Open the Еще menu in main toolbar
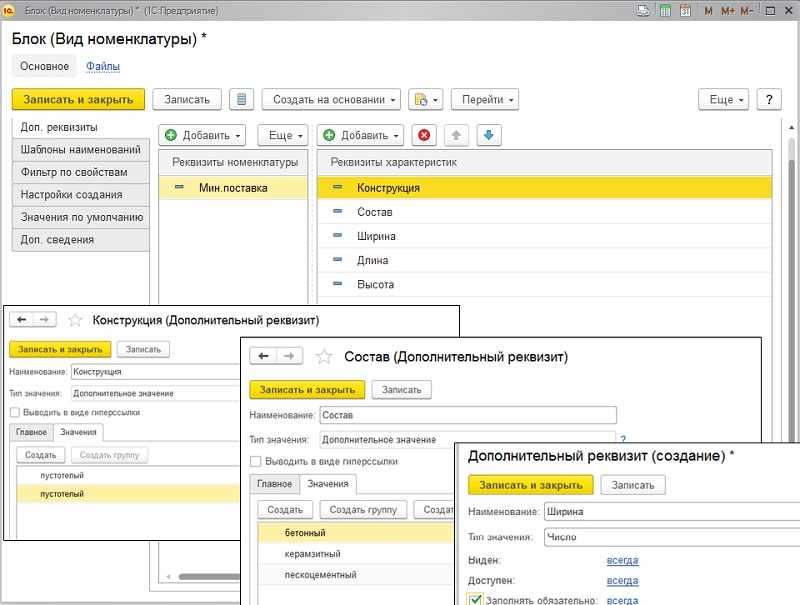 724,99
